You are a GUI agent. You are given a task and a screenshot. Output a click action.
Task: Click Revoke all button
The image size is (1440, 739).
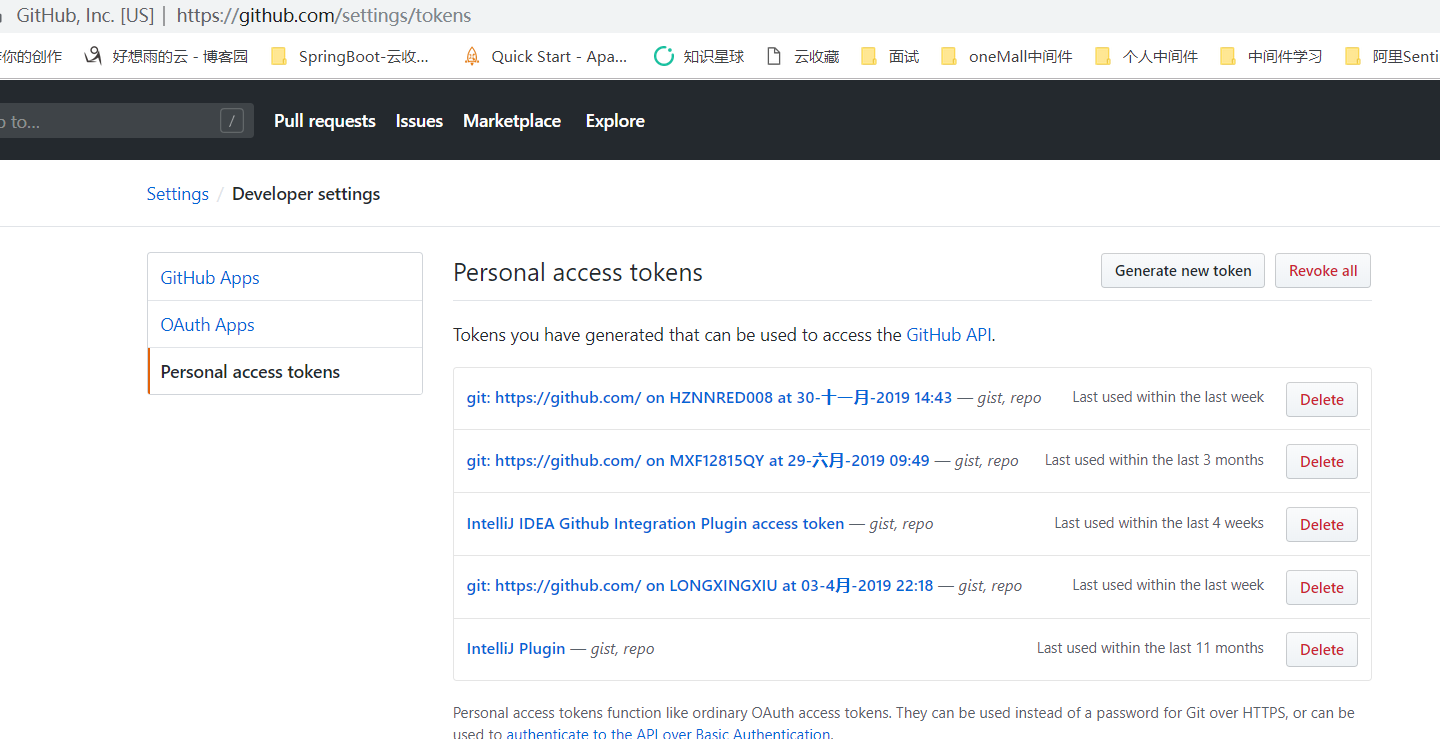pyautogui.click(x=1323, y=271)
